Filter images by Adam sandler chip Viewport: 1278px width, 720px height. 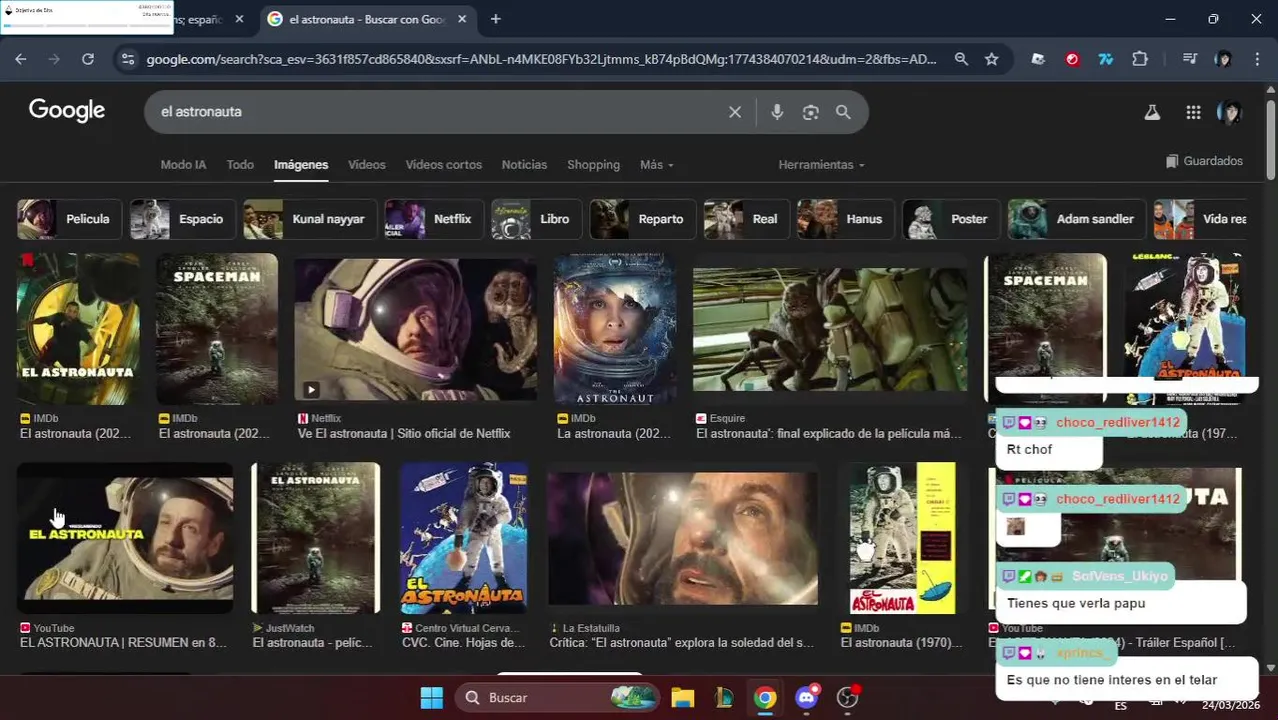click(x=1077, y=219)
